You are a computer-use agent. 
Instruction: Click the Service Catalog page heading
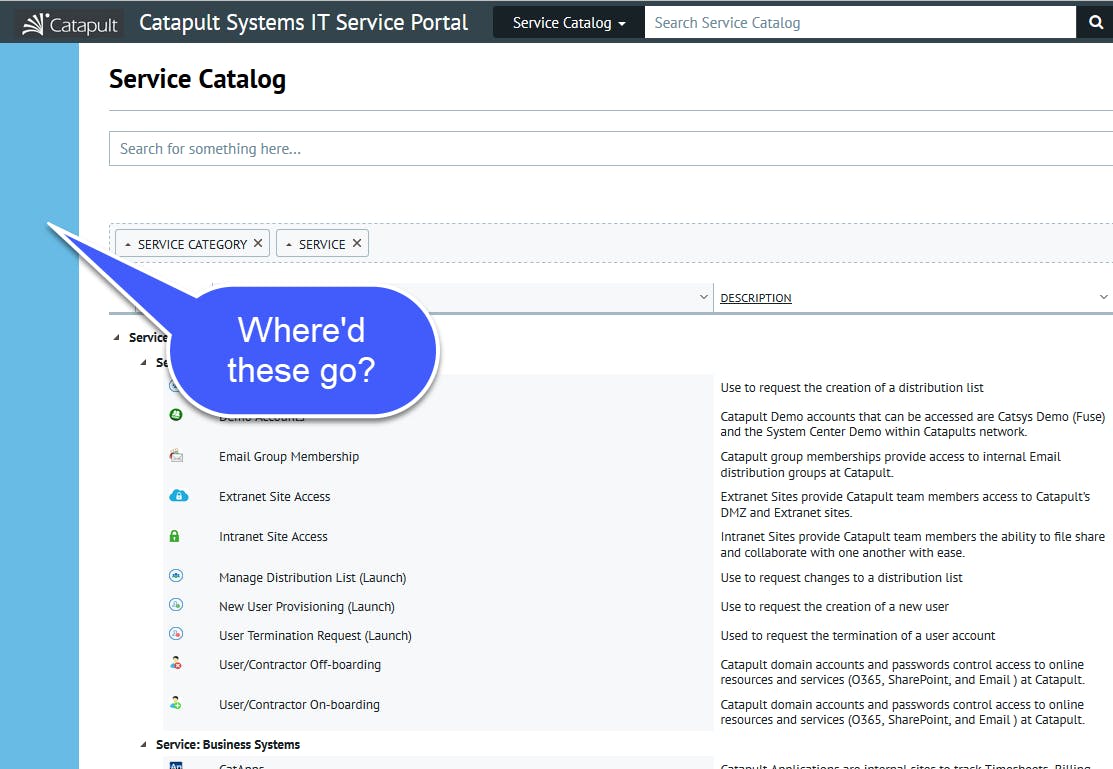click(x=197, y=80)
